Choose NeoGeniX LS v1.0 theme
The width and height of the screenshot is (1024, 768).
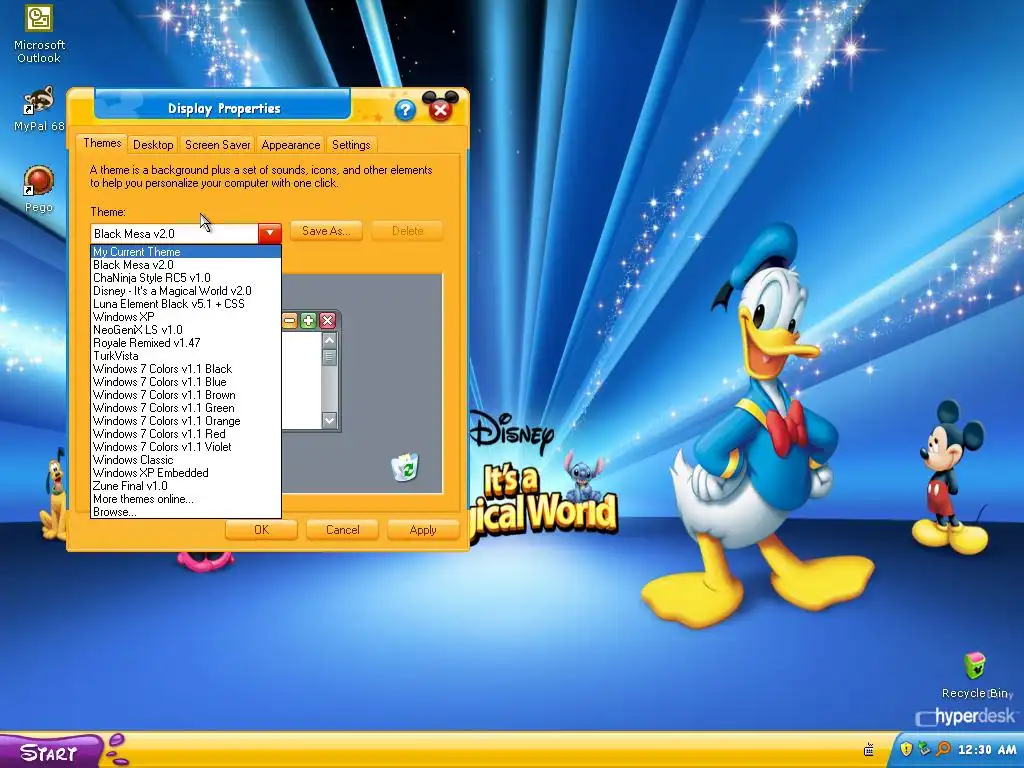click(x=186, y=330)
